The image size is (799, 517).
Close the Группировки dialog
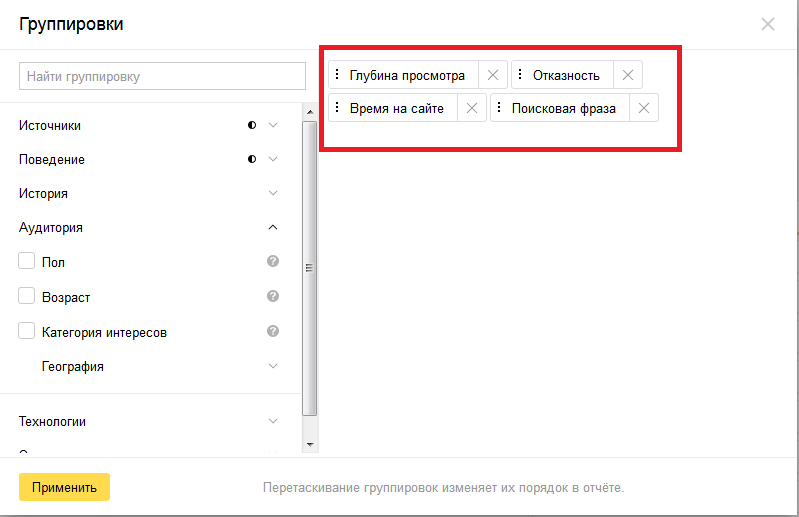pos(767,24)
